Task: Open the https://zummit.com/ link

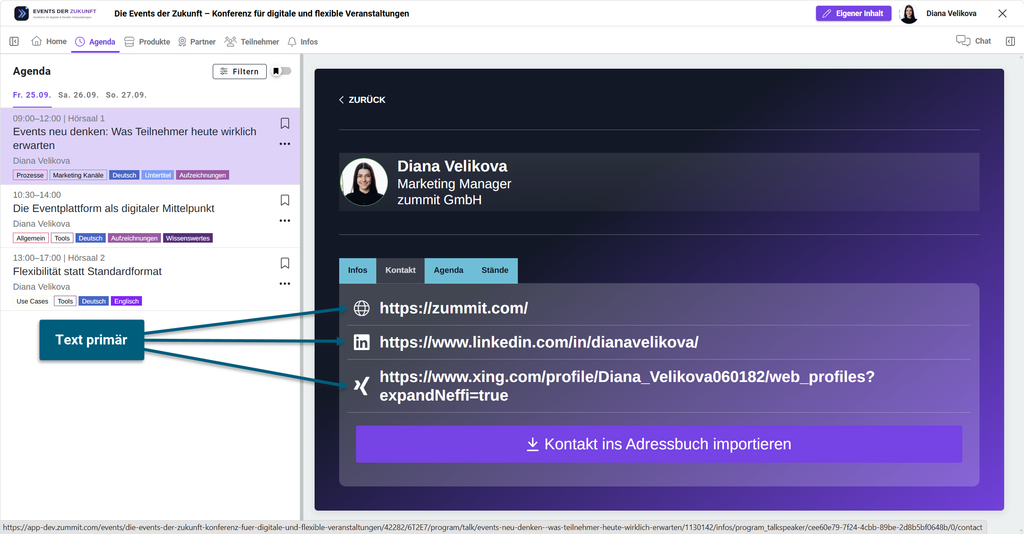Action: [x=454, y=308]
